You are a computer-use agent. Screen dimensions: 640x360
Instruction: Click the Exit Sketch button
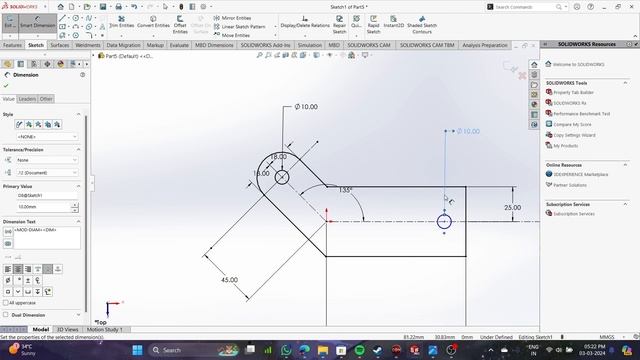click(x=10, y=22)
